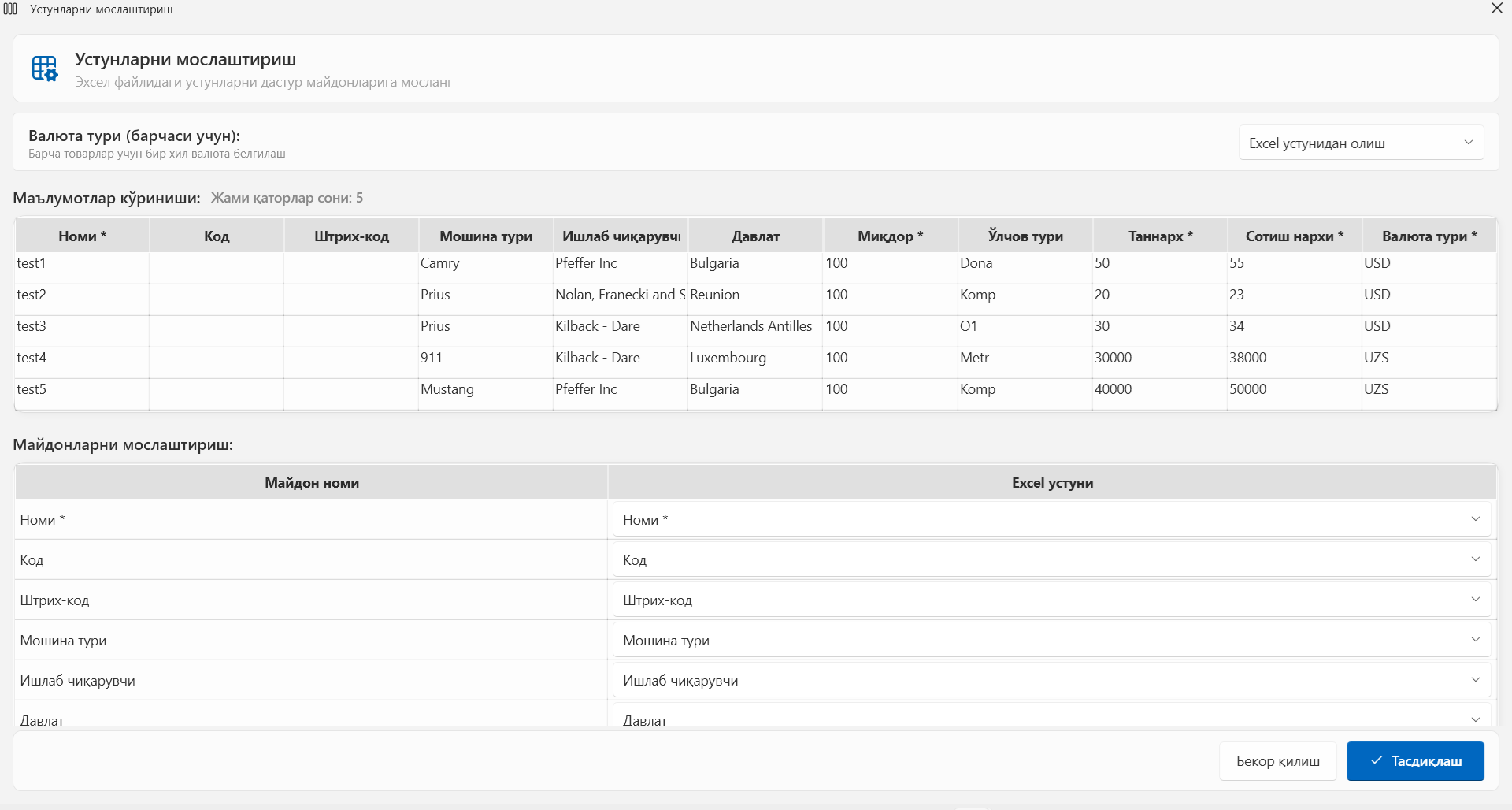Click the 'Excel устуни' mapping column header

click(x=1052, y=482)
